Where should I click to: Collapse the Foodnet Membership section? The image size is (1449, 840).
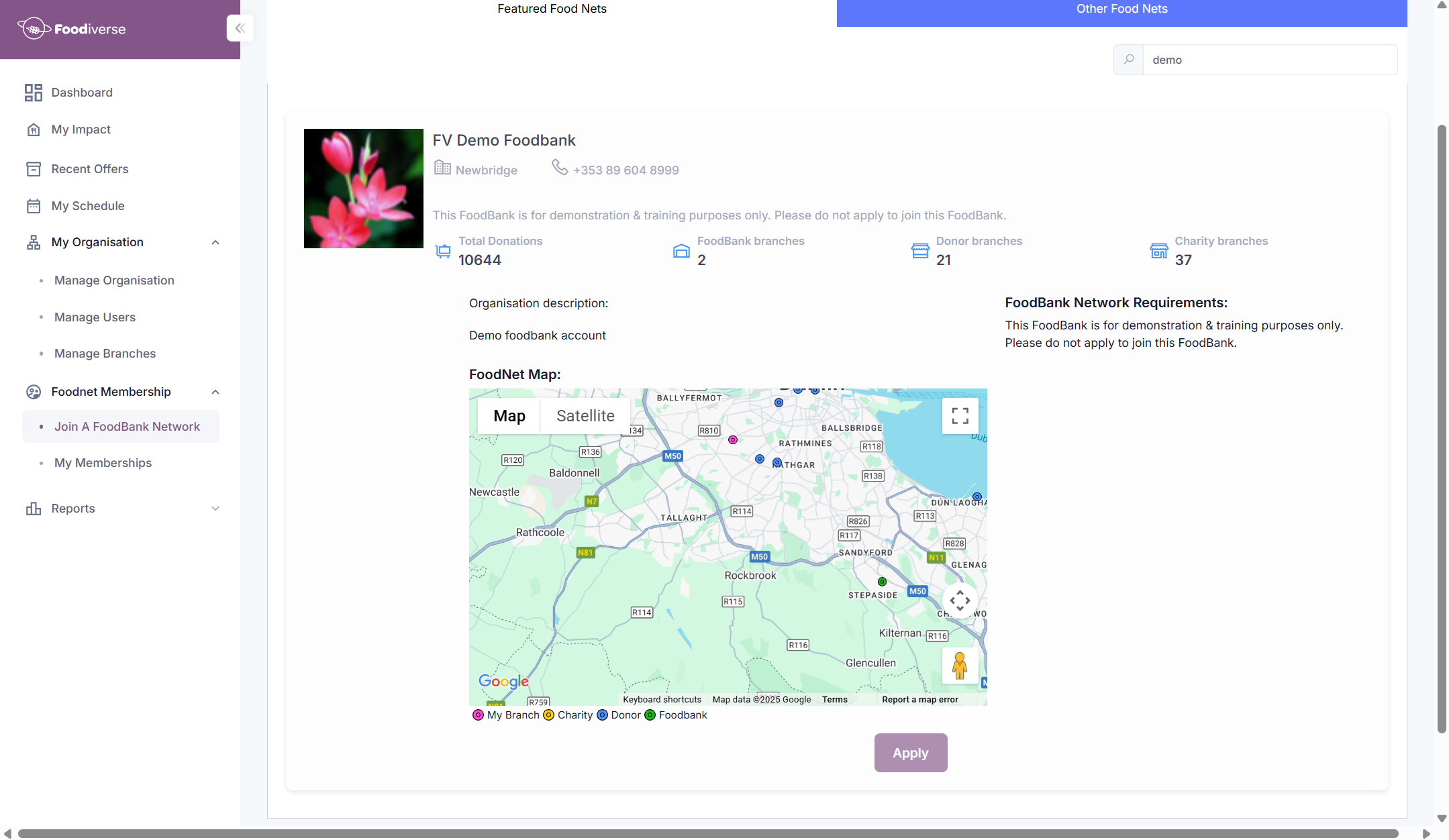point(215,392)
